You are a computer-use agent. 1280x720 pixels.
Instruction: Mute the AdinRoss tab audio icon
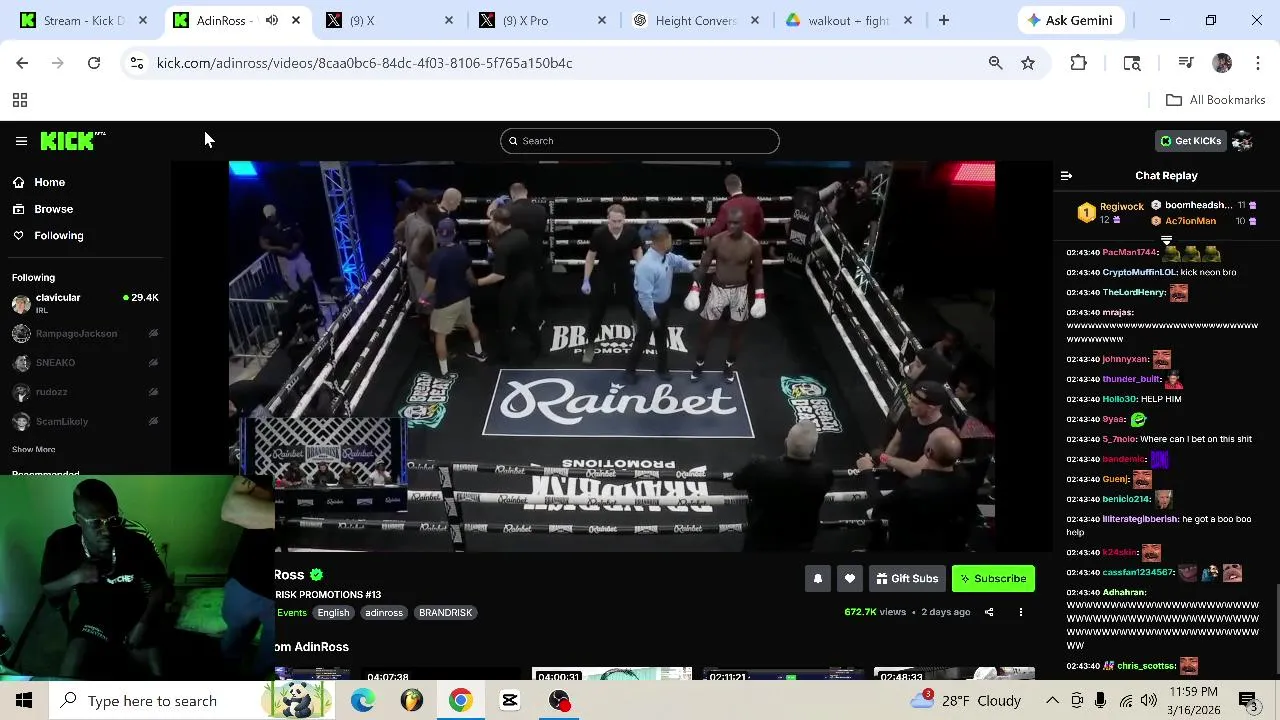[x=271, y=20]
